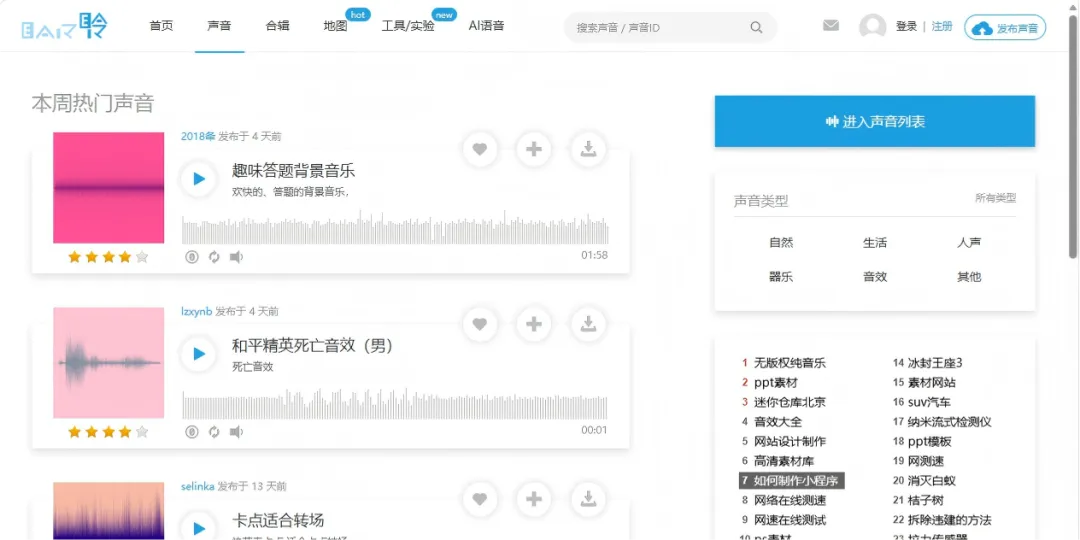Add 和平精英死亡音效 with plus icon
This screenshot has height=540, width=1080.
click(x=534, y=324)
